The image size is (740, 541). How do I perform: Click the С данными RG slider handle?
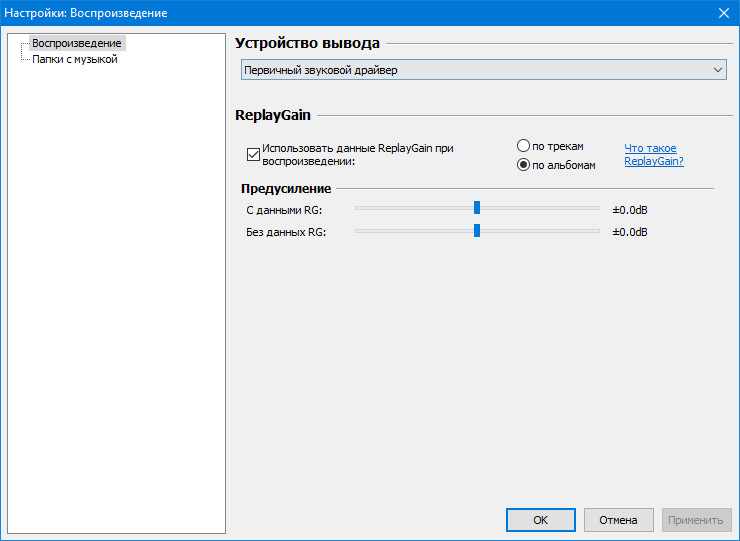[477, 208]
